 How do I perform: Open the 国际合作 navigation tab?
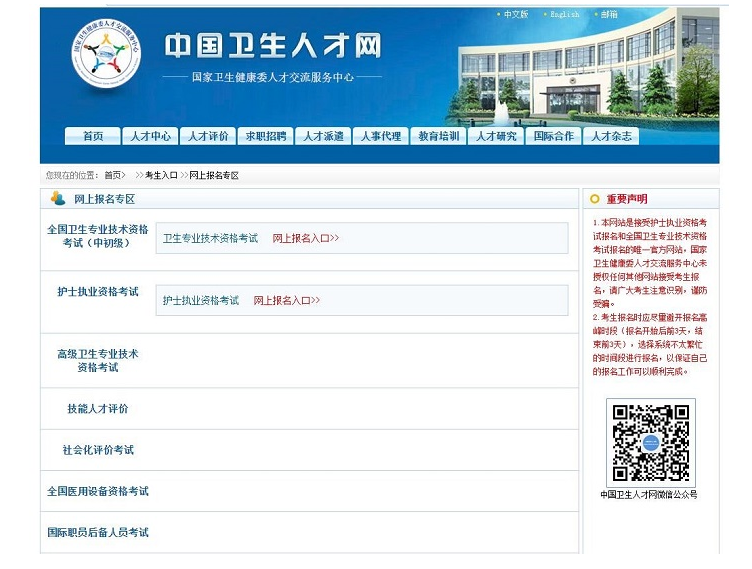[x=553, y=136]
